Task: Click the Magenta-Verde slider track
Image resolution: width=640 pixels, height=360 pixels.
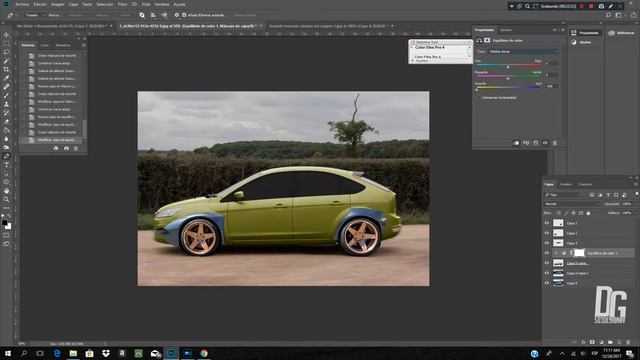Action: coord(509,76)
